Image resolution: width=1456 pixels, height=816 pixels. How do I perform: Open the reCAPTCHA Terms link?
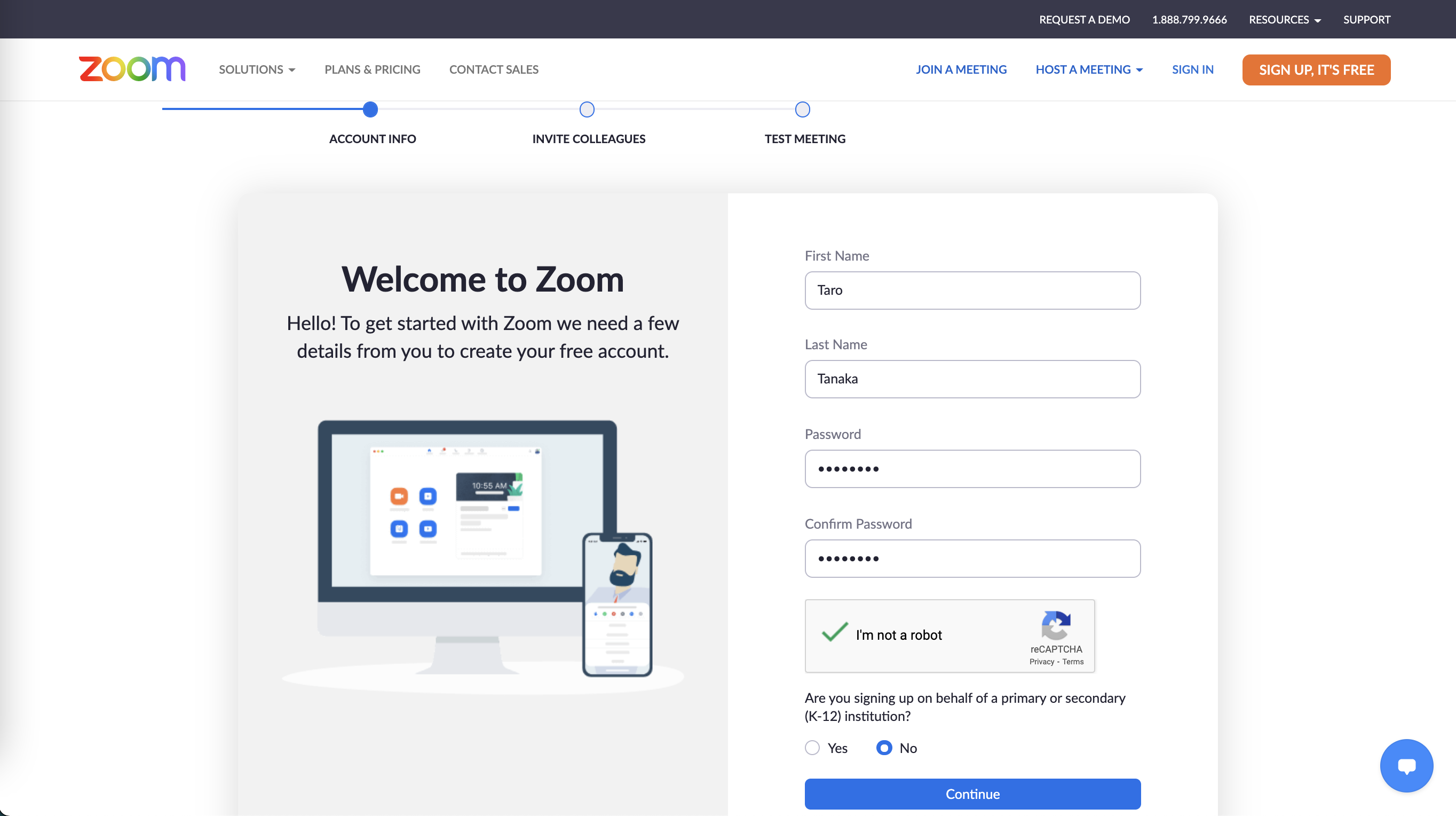click(x=1073, y=662)
